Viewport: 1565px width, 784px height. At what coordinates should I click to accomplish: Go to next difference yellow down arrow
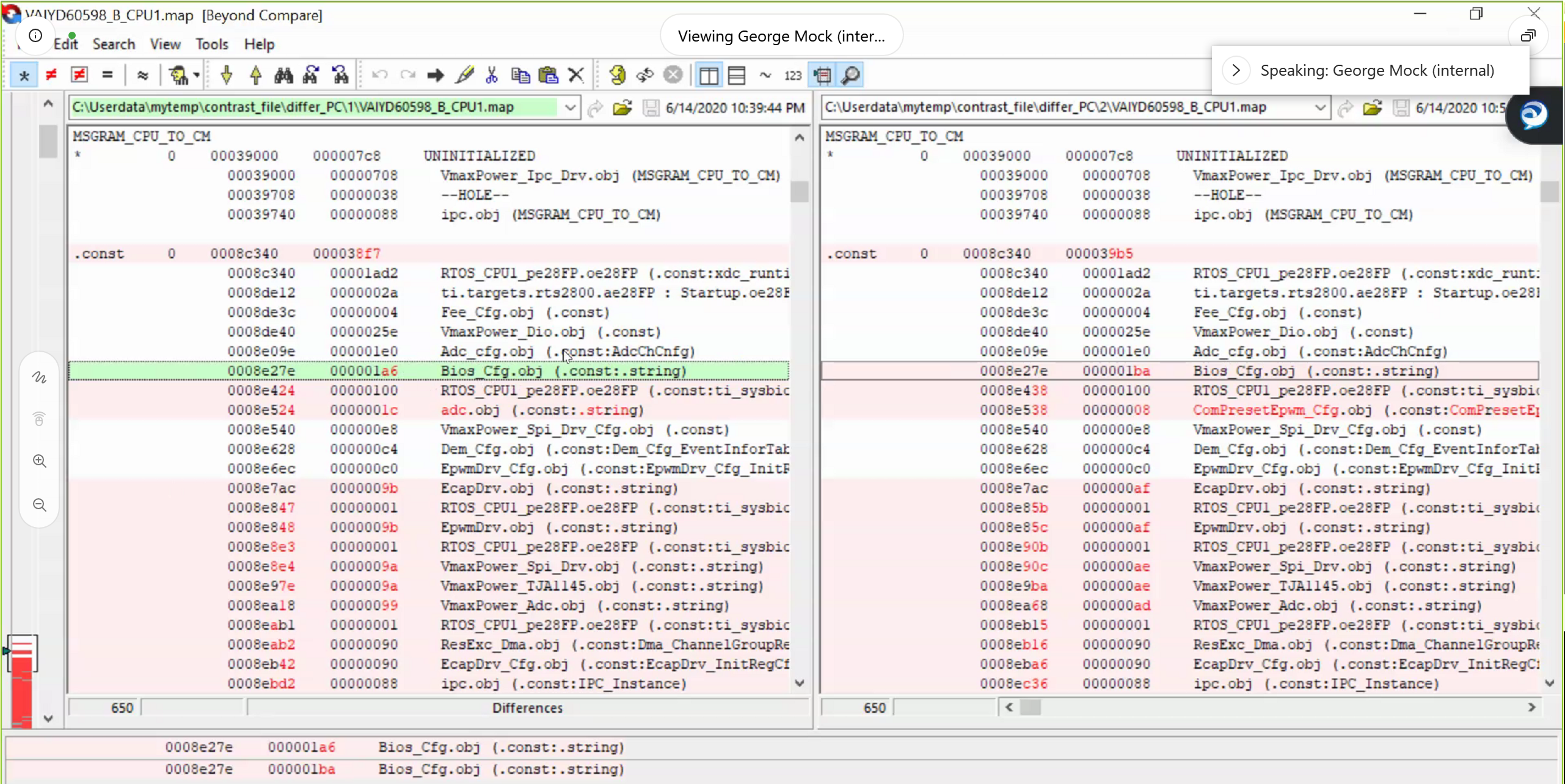click(227, 75)
